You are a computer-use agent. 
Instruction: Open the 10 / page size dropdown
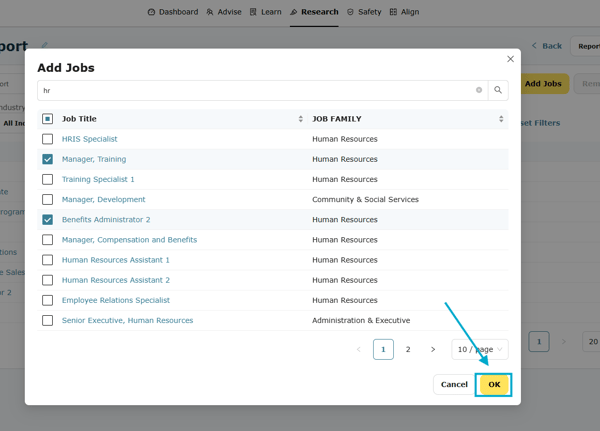(x=480, y=349)
